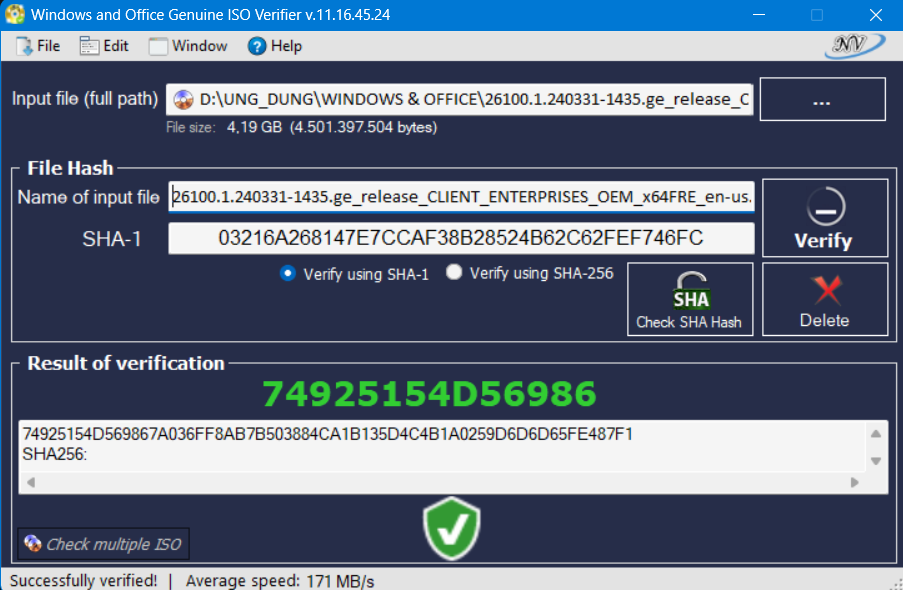The height and width of the screenshot is (590, 903).
Task: Click the result scrollbar up arrow
Action: pyautogui.click(x=876, y=434)
